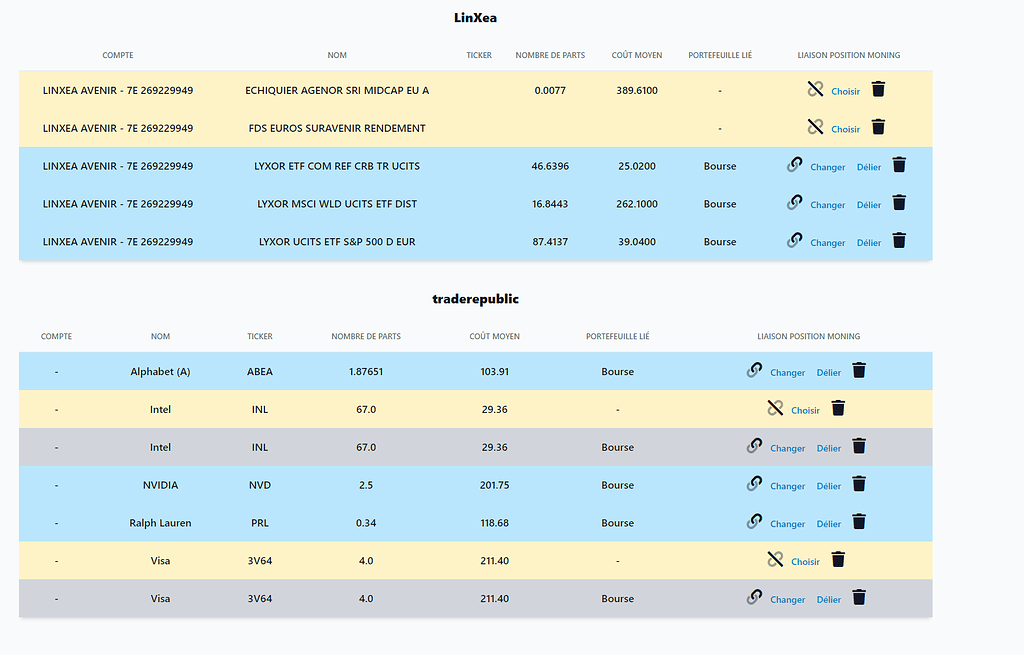Click the chain link icon in the NVIDIA row
This screenshot has height=655, width=1024.
click(754, 484)
